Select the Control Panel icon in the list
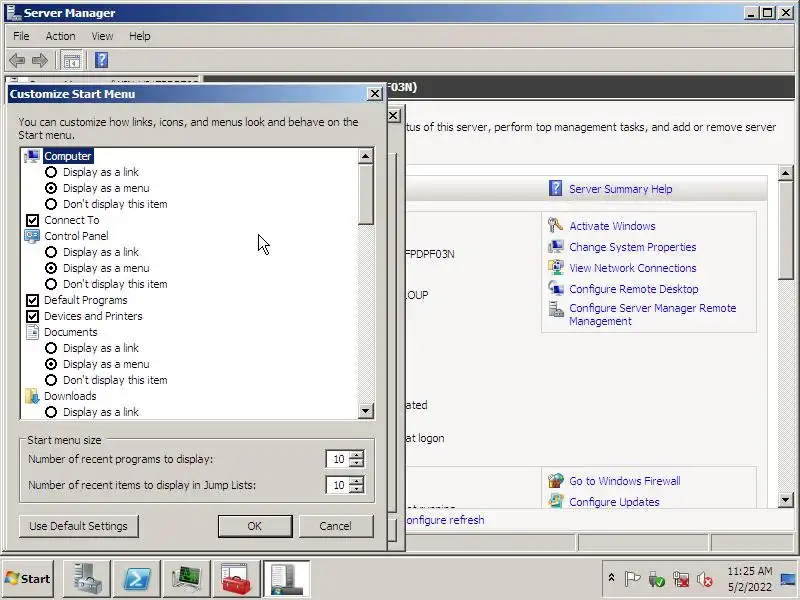 (32, 236)
